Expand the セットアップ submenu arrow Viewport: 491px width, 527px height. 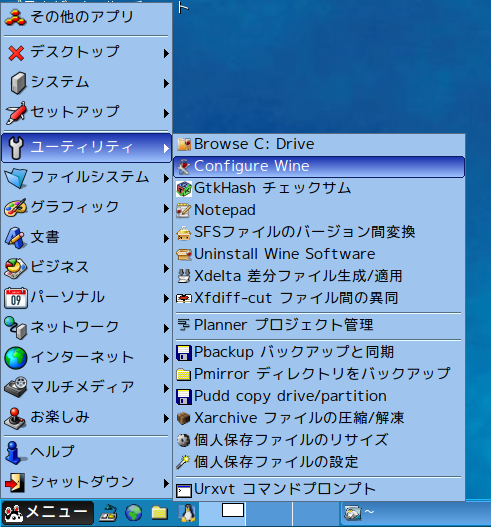click(x=166, y=113)
